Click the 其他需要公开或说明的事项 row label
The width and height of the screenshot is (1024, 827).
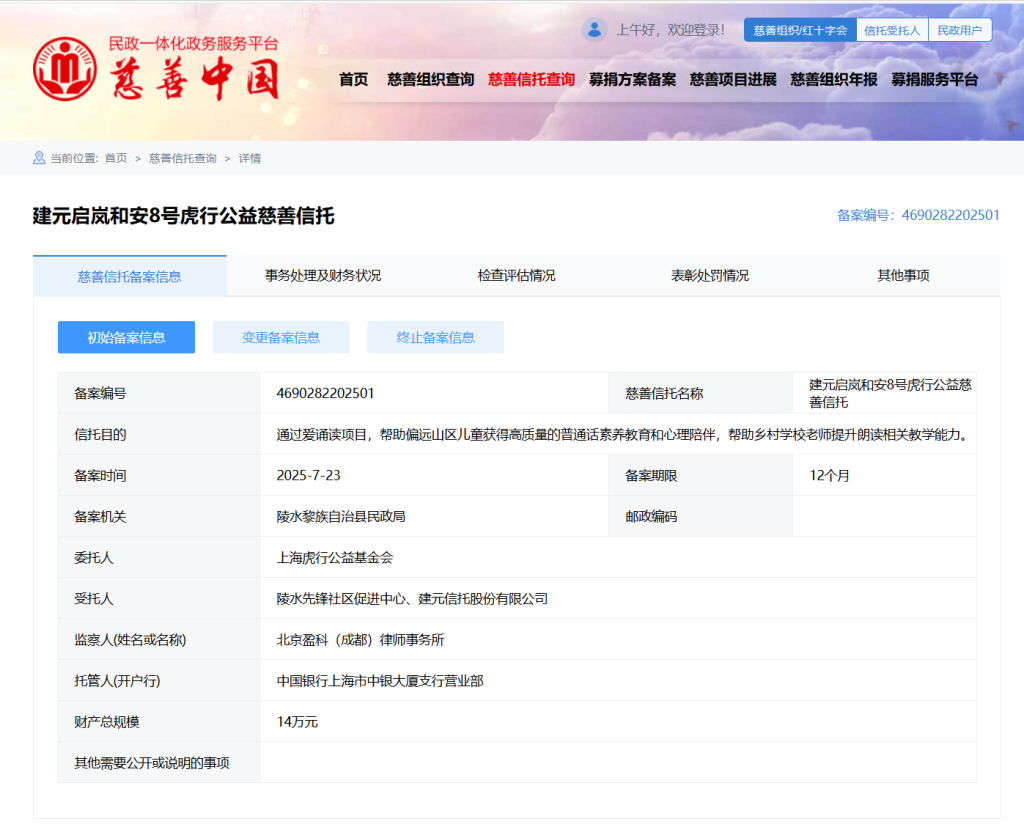(152, 763)
